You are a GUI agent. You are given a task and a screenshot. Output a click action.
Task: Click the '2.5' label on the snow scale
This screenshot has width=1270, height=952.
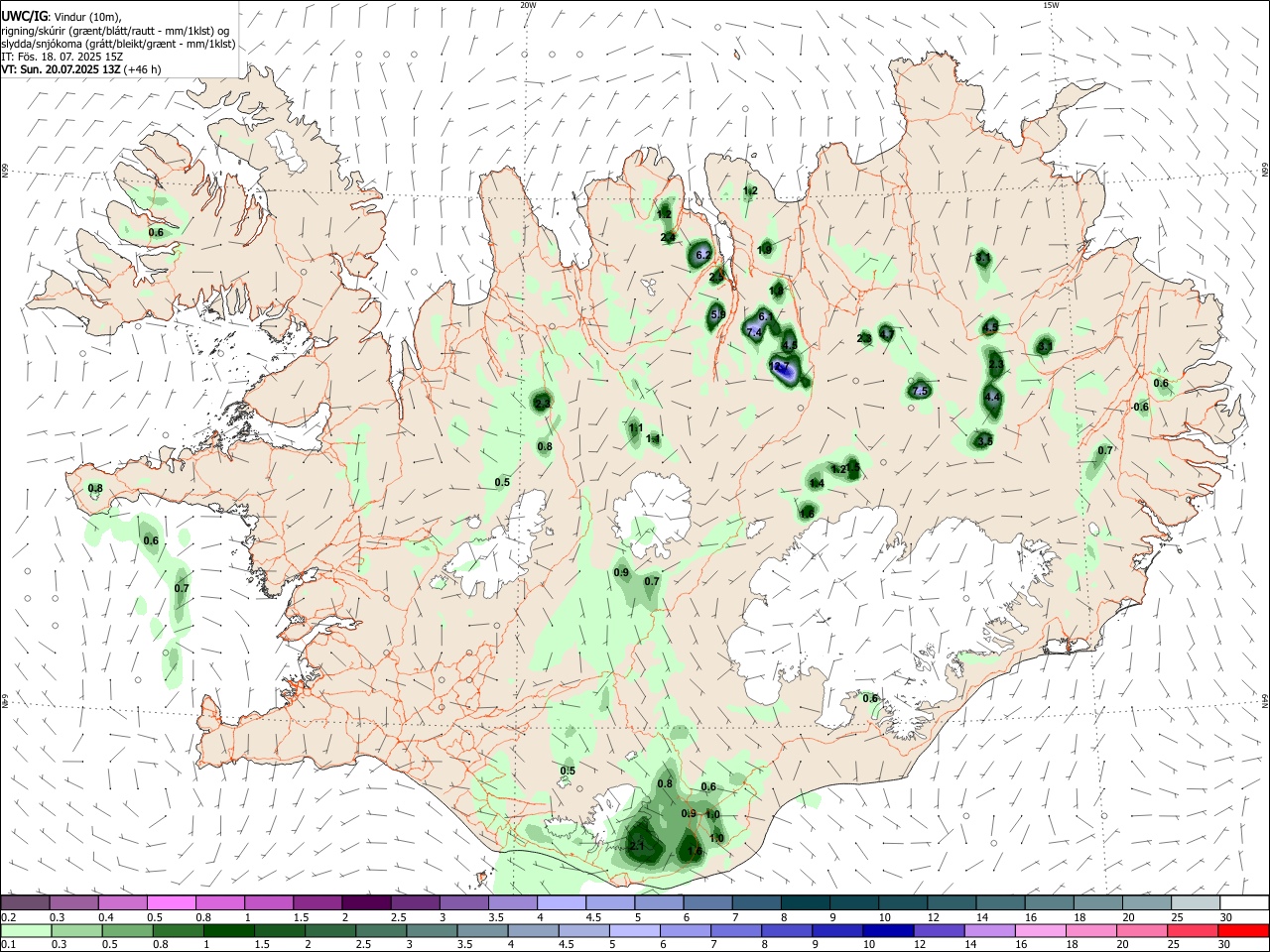pyautogui.click(x=397, y=917)
